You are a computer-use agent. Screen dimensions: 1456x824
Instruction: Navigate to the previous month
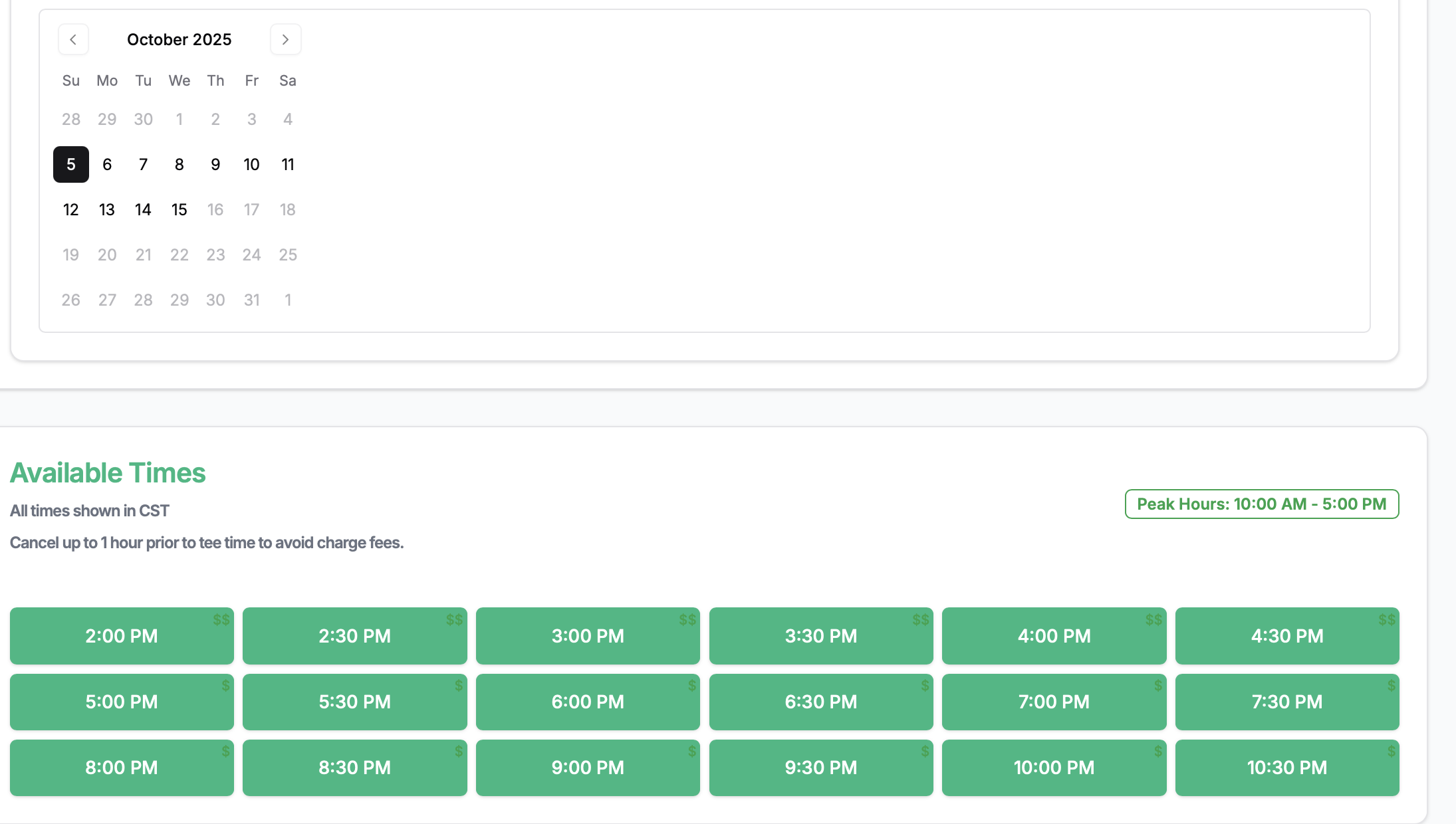click(x=73, y=39)
